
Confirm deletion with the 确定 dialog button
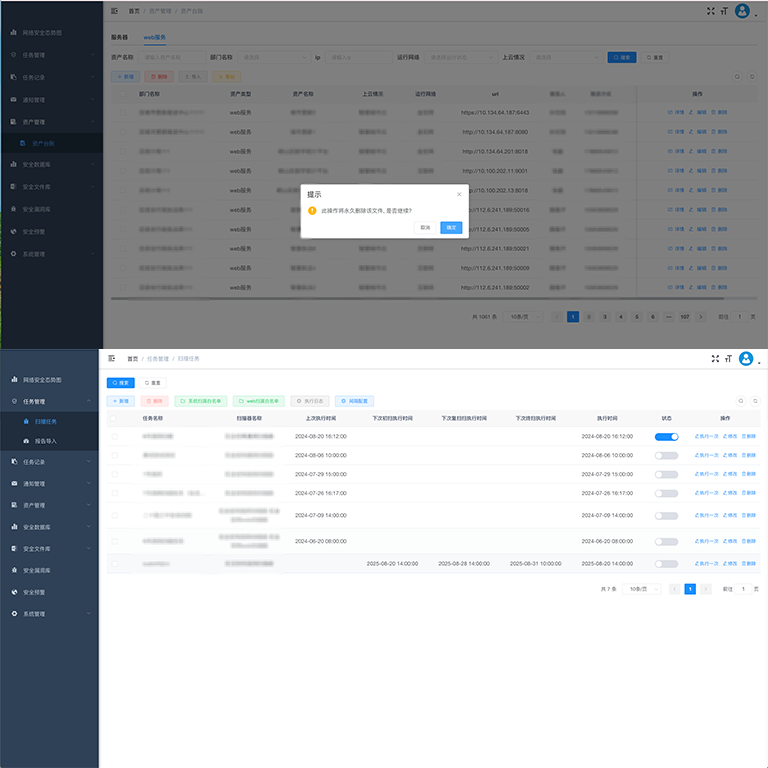[x=451, y=227]
